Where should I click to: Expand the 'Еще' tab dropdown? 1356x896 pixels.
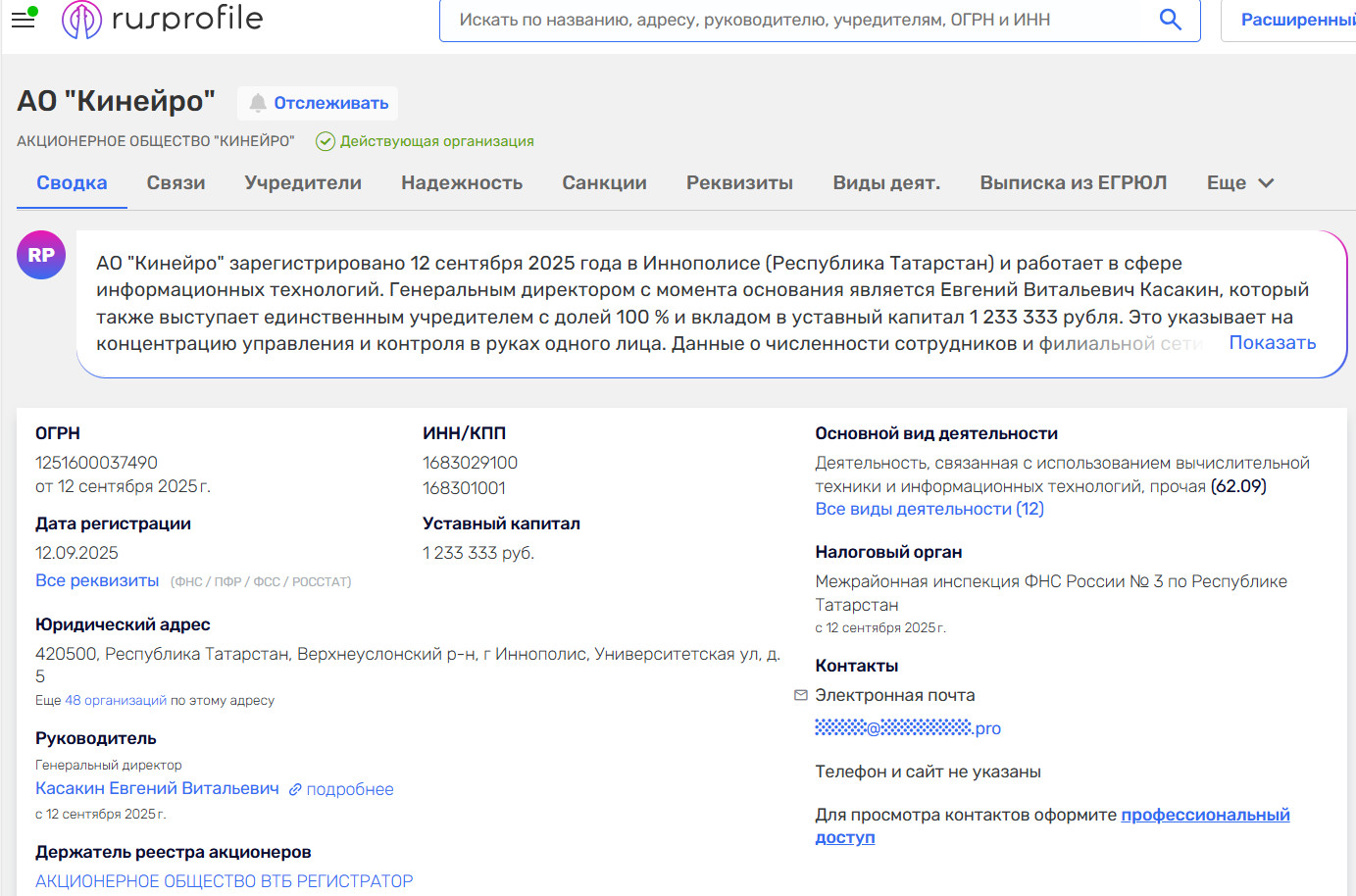[x=1239, y=183]
